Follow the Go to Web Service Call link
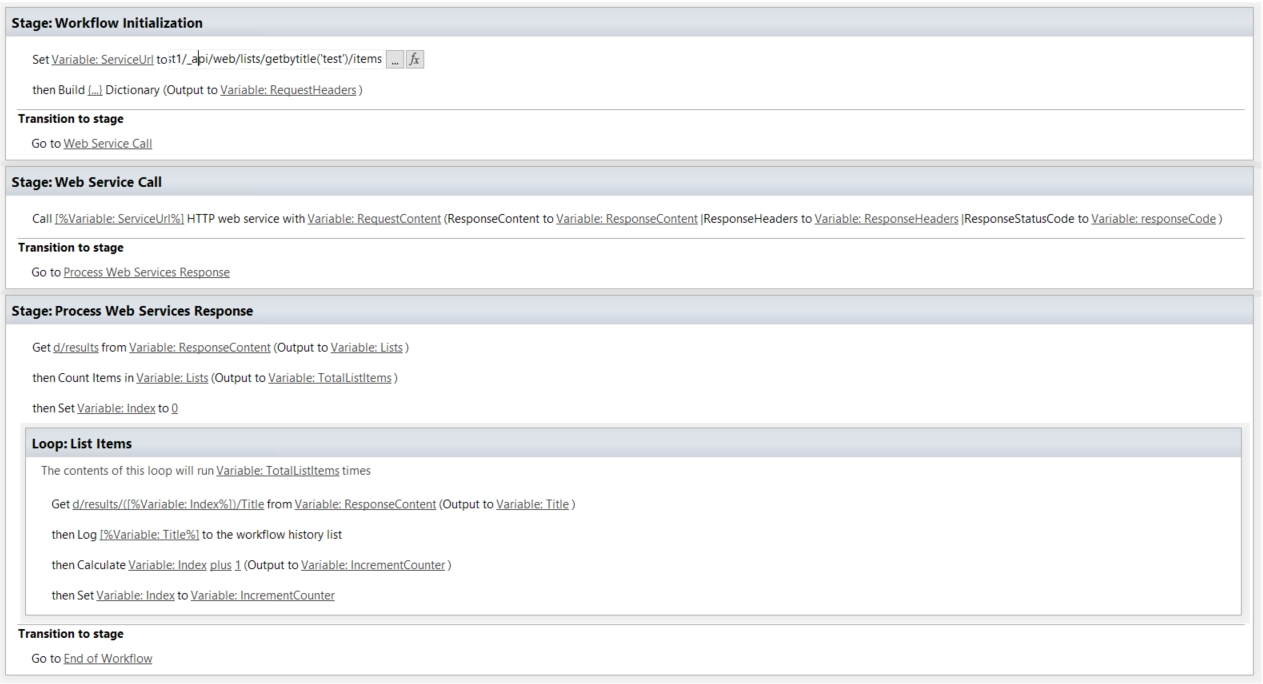 [x=108, y=143]
